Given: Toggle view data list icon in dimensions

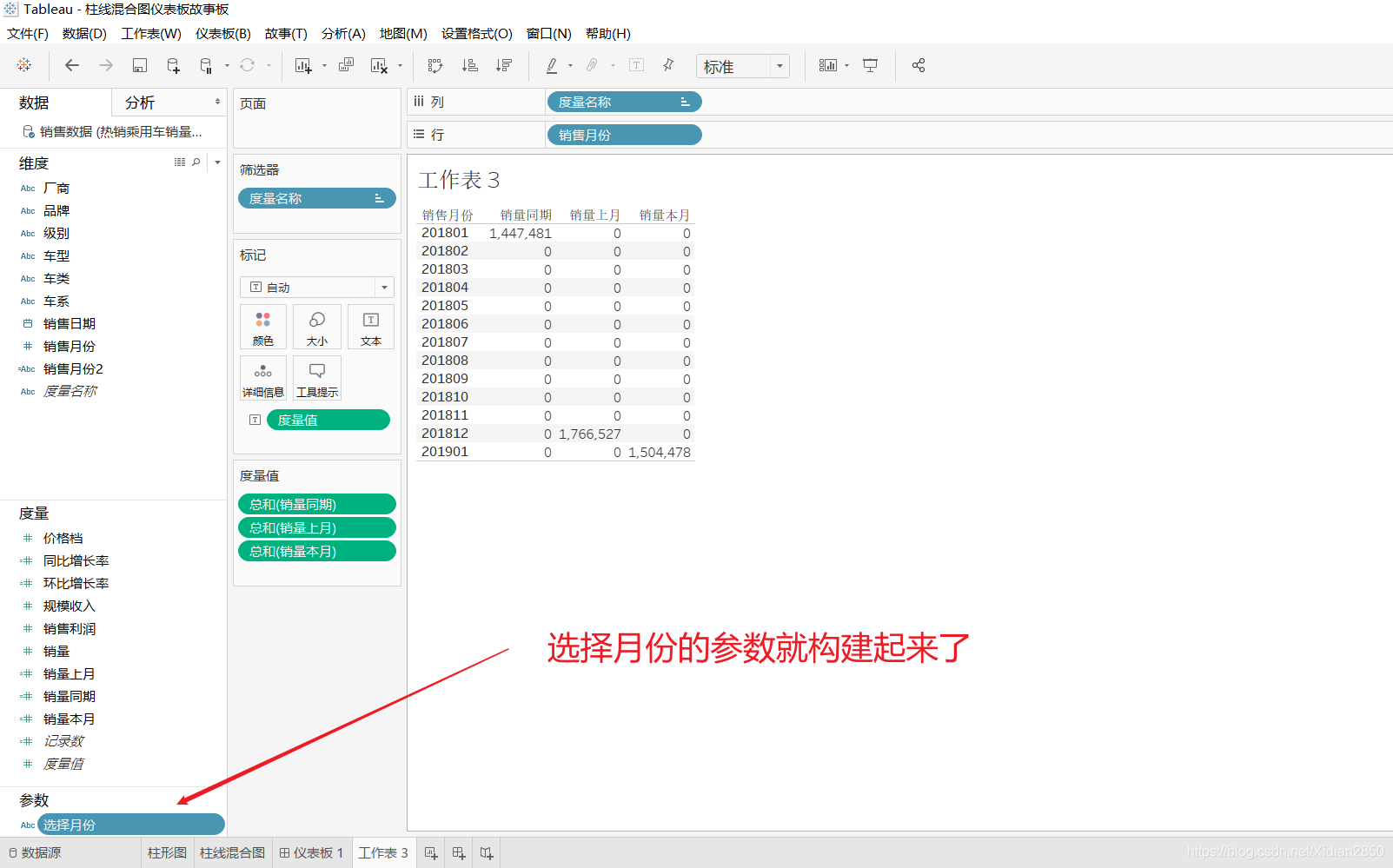Looking at the screenshot, I should (x=180, y=162).
